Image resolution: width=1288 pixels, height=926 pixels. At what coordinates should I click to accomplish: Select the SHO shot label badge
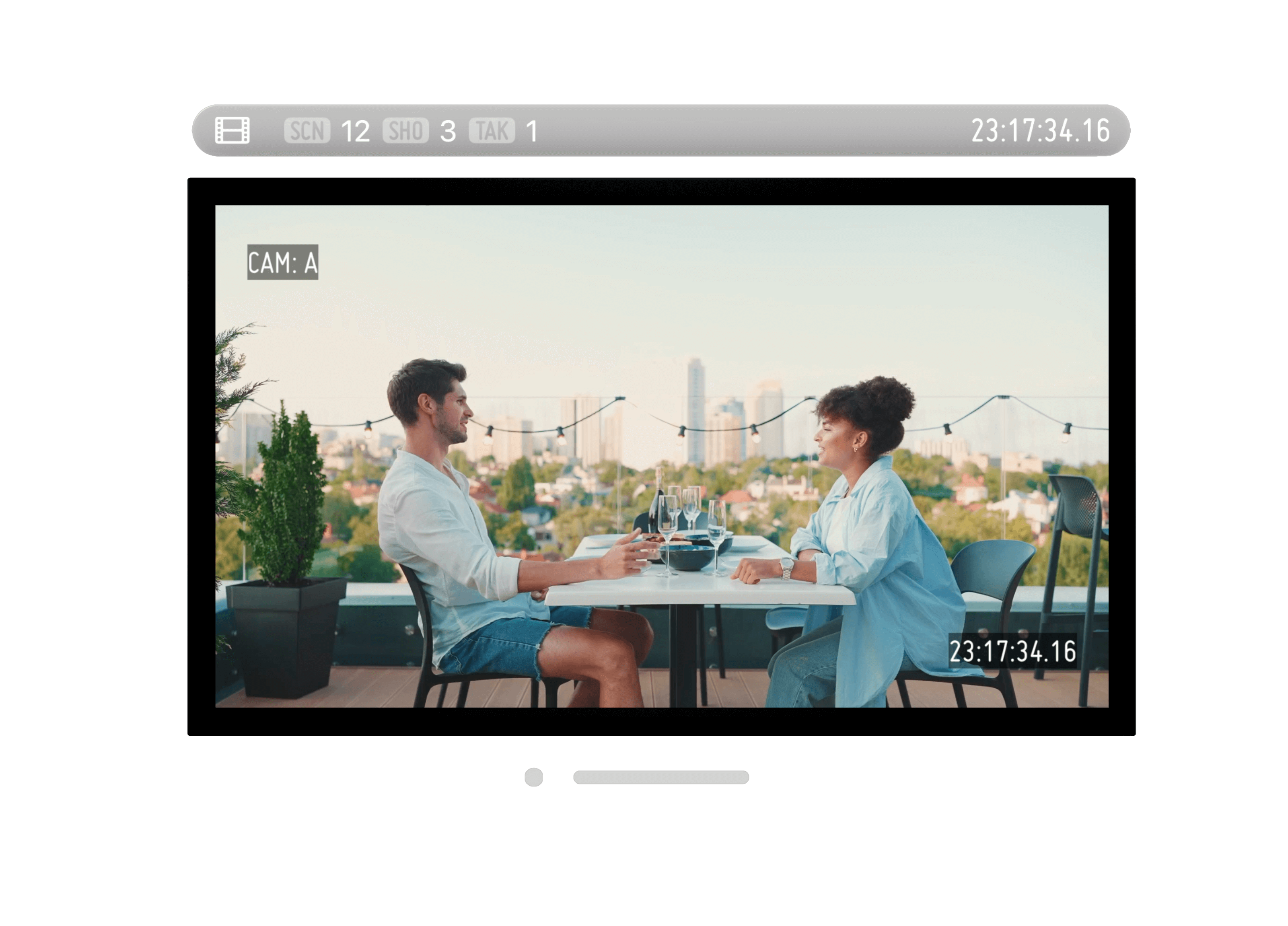pyautogui.click(x=405, y=131)
